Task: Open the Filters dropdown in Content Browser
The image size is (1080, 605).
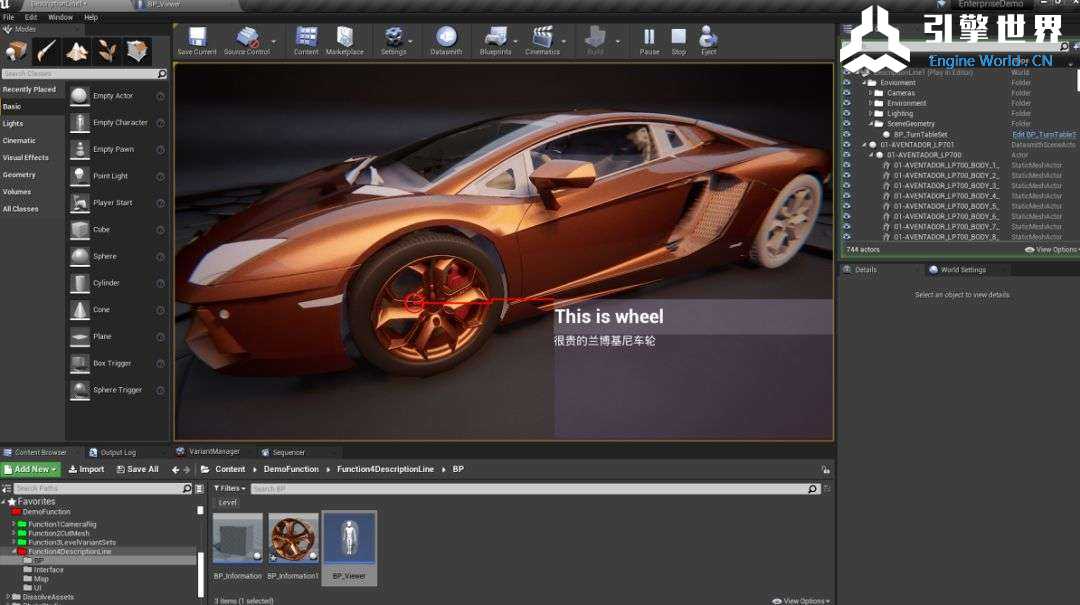Action: pos(230,489)
